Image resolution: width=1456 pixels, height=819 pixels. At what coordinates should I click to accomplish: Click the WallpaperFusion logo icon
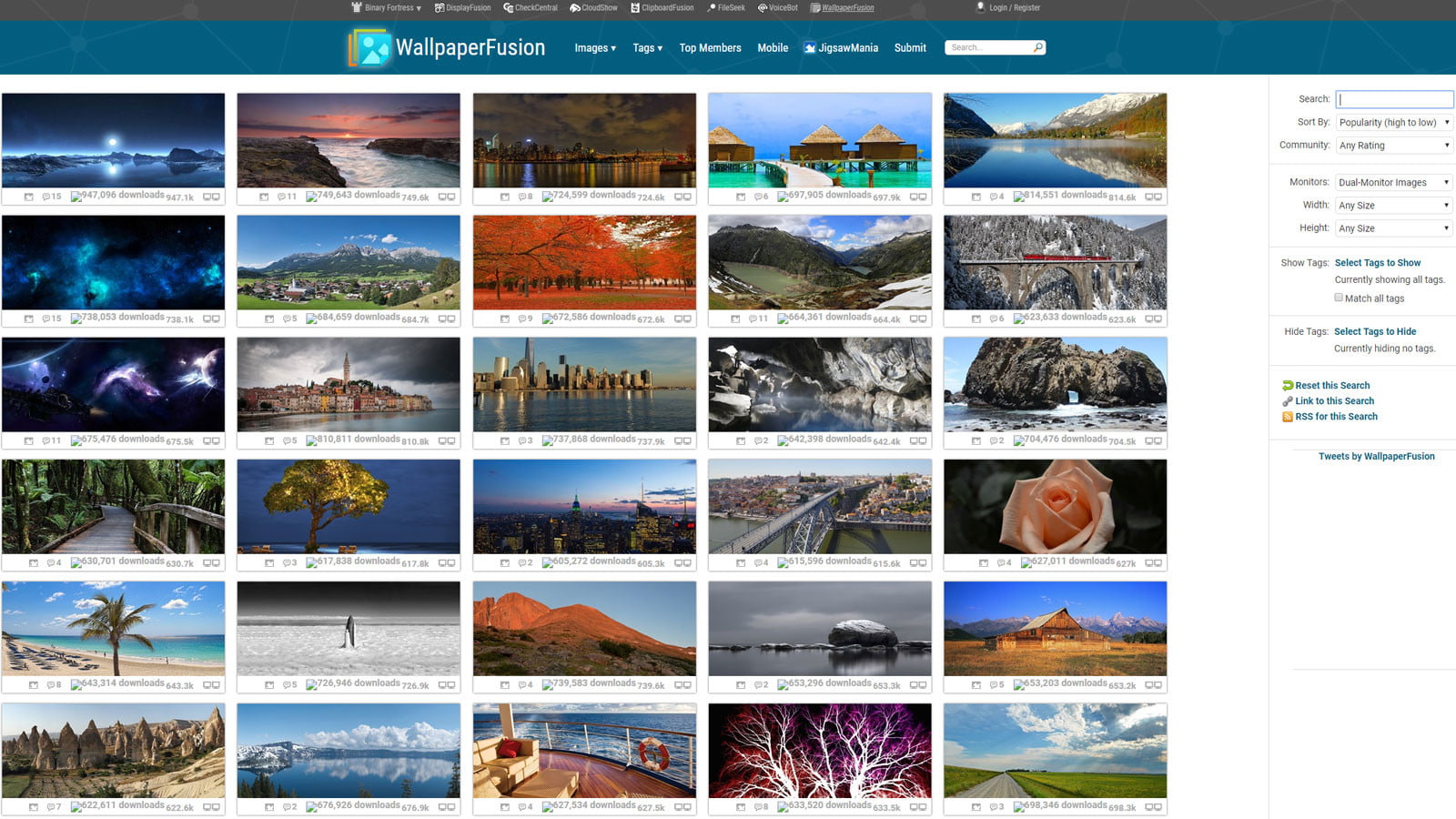coord(370,48)
